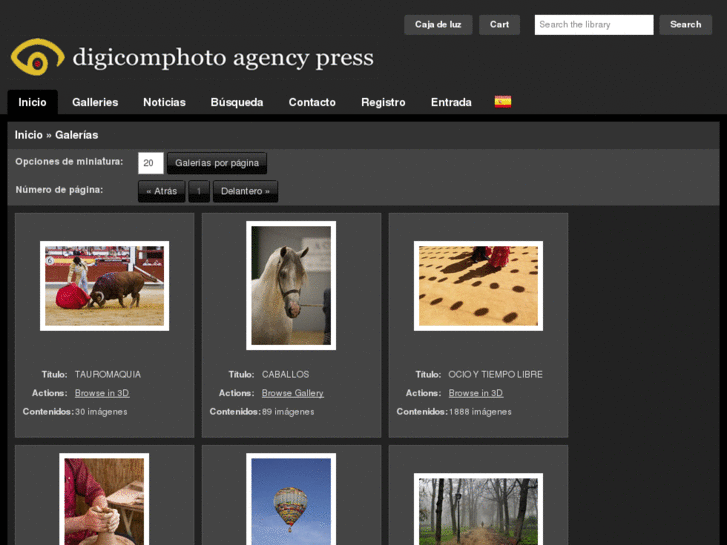Go forward with the Delantero button
The height and width of the screenshot is (545, 727).
point(245,191)
